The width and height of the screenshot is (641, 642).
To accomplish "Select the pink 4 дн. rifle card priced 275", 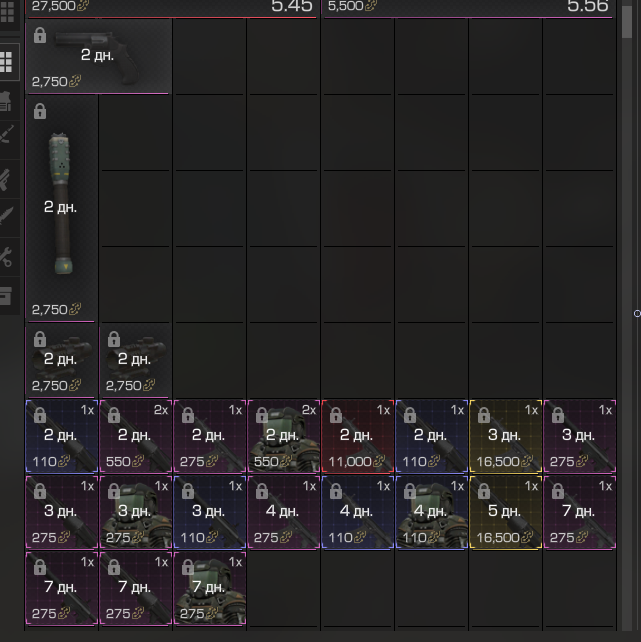I will click(x=284, y=512).
